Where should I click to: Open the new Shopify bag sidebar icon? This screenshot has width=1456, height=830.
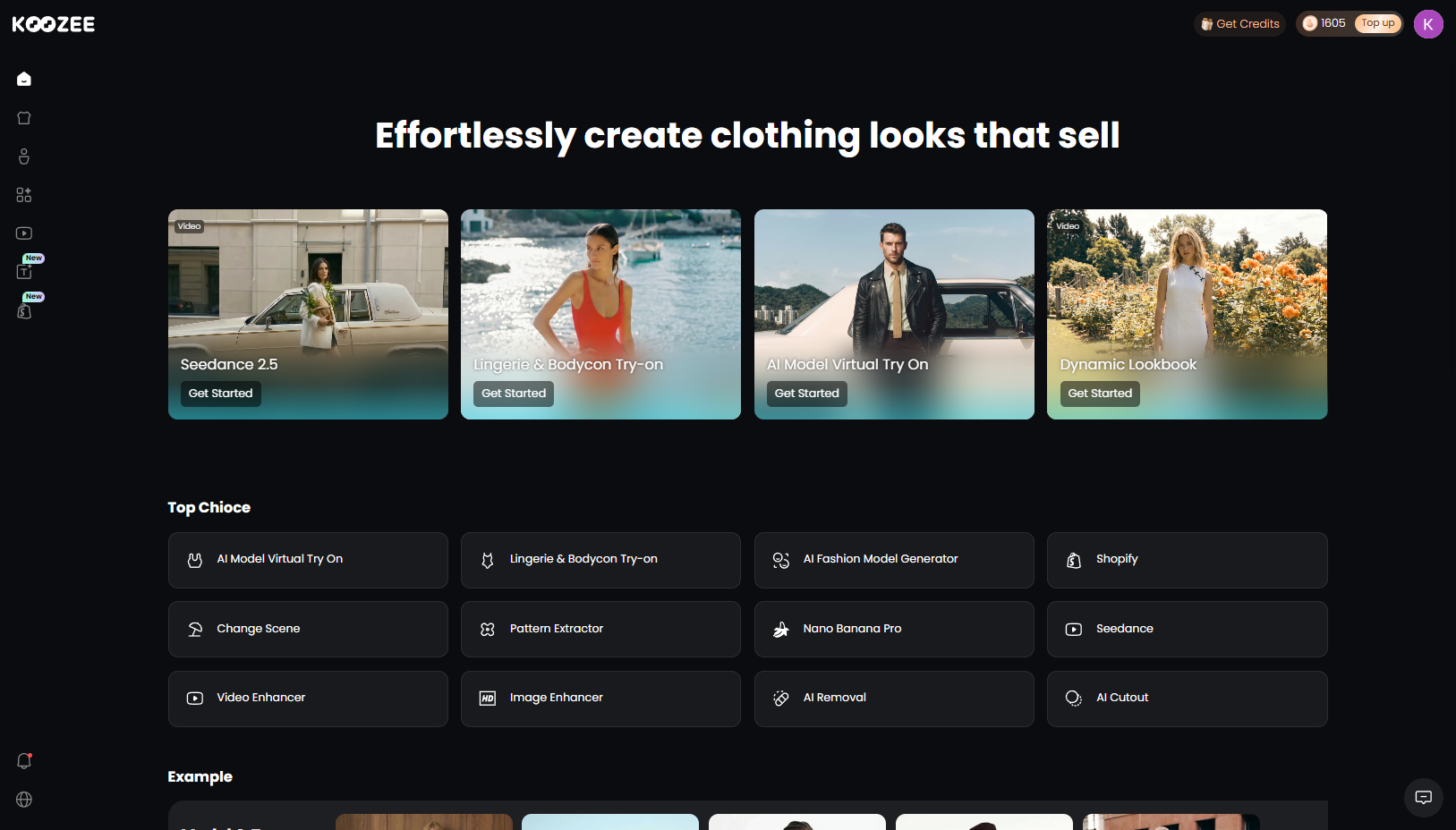(24, 311)
